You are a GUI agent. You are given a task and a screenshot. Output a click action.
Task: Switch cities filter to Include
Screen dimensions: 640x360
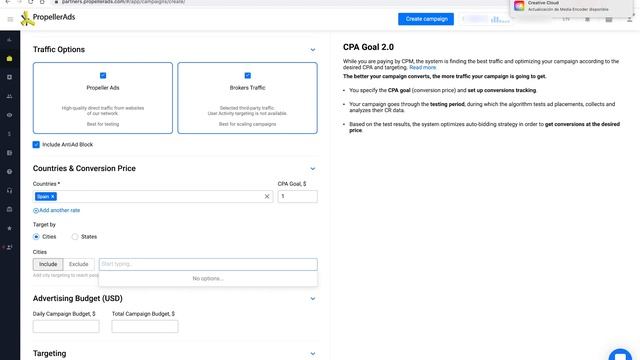48,264
